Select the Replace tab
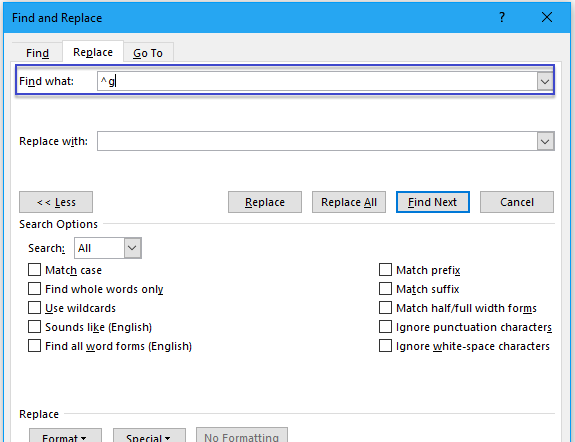Viewport: 575px width, 442px height. coord(93,52)
